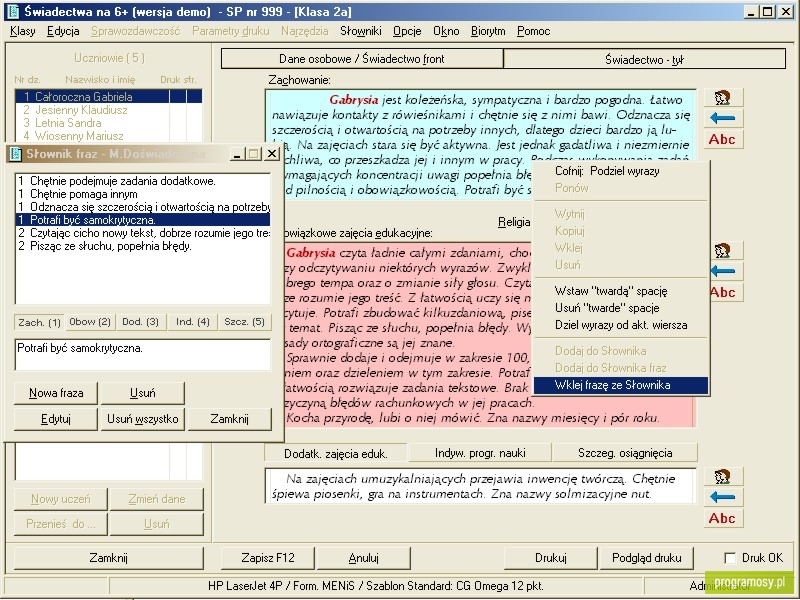Select student Całoroczna Gabriela in the list

point(108,96)
